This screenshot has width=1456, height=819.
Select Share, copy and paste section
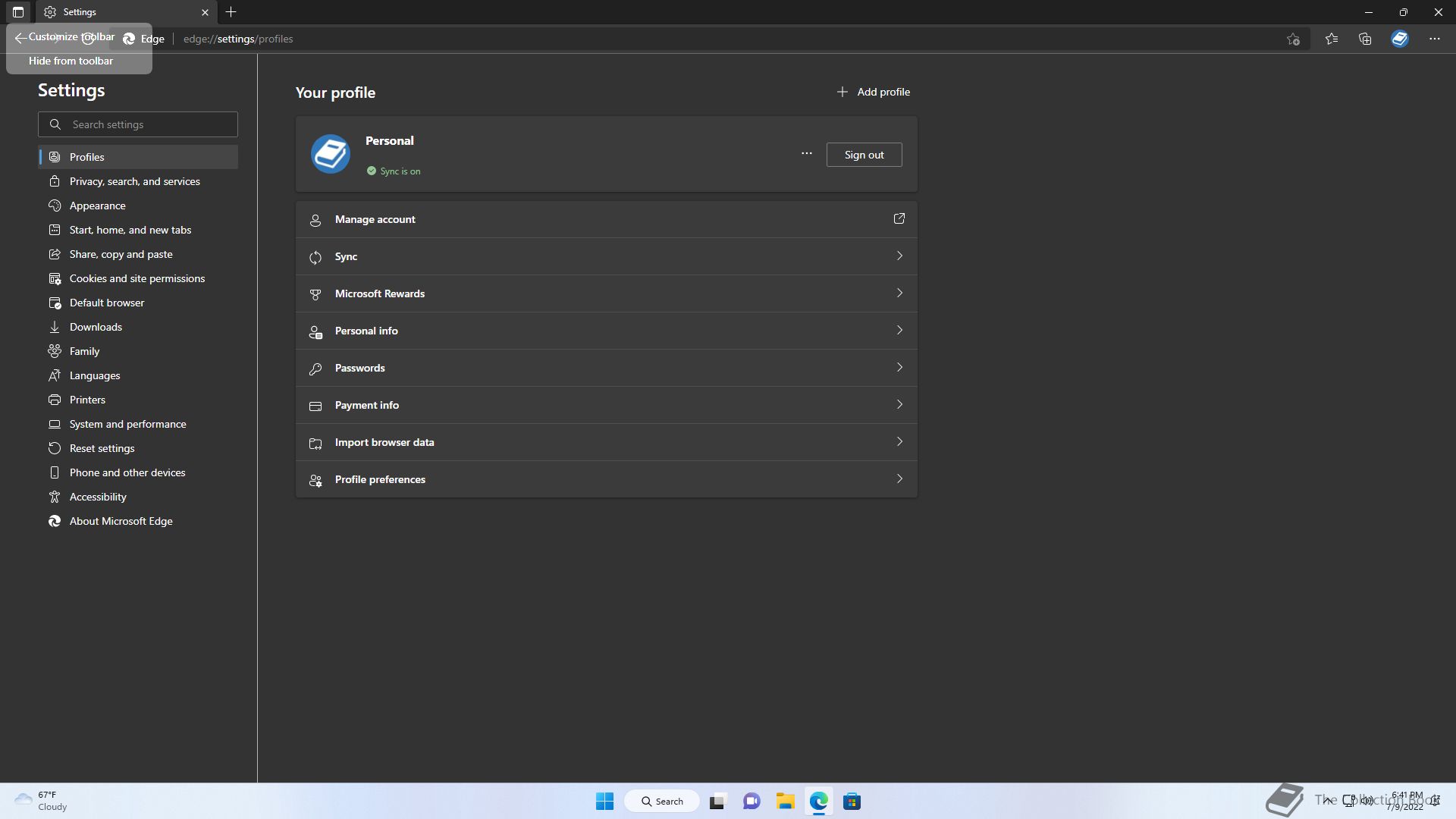click(138, 254)
